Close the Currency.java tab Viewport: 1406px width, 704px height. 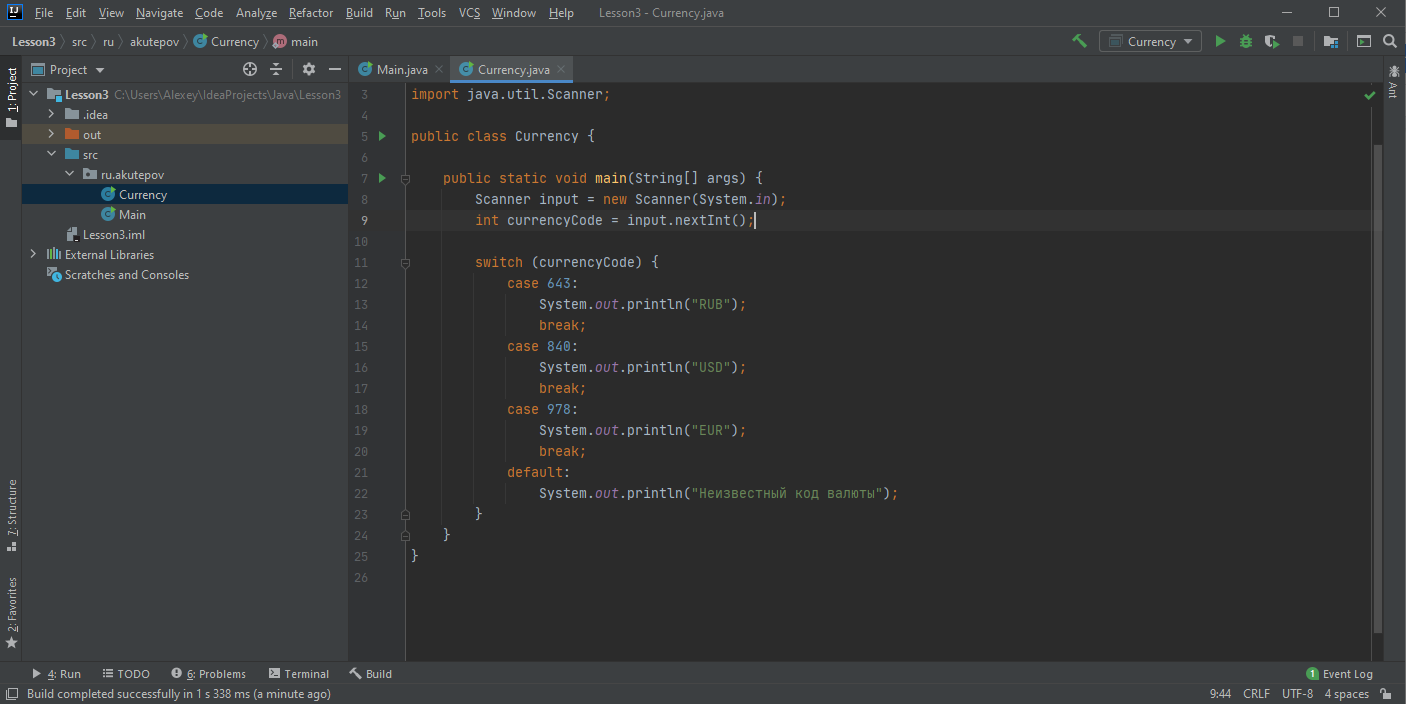562,69
